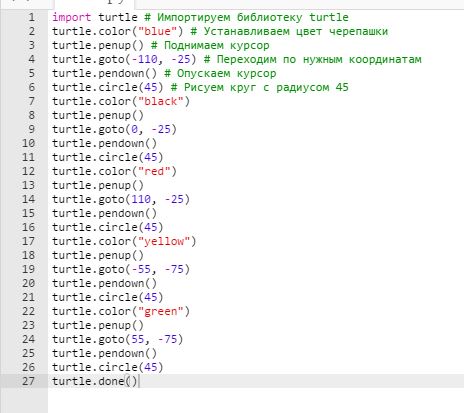Click the comment 'Опускаем курсор'

point(227,73)
